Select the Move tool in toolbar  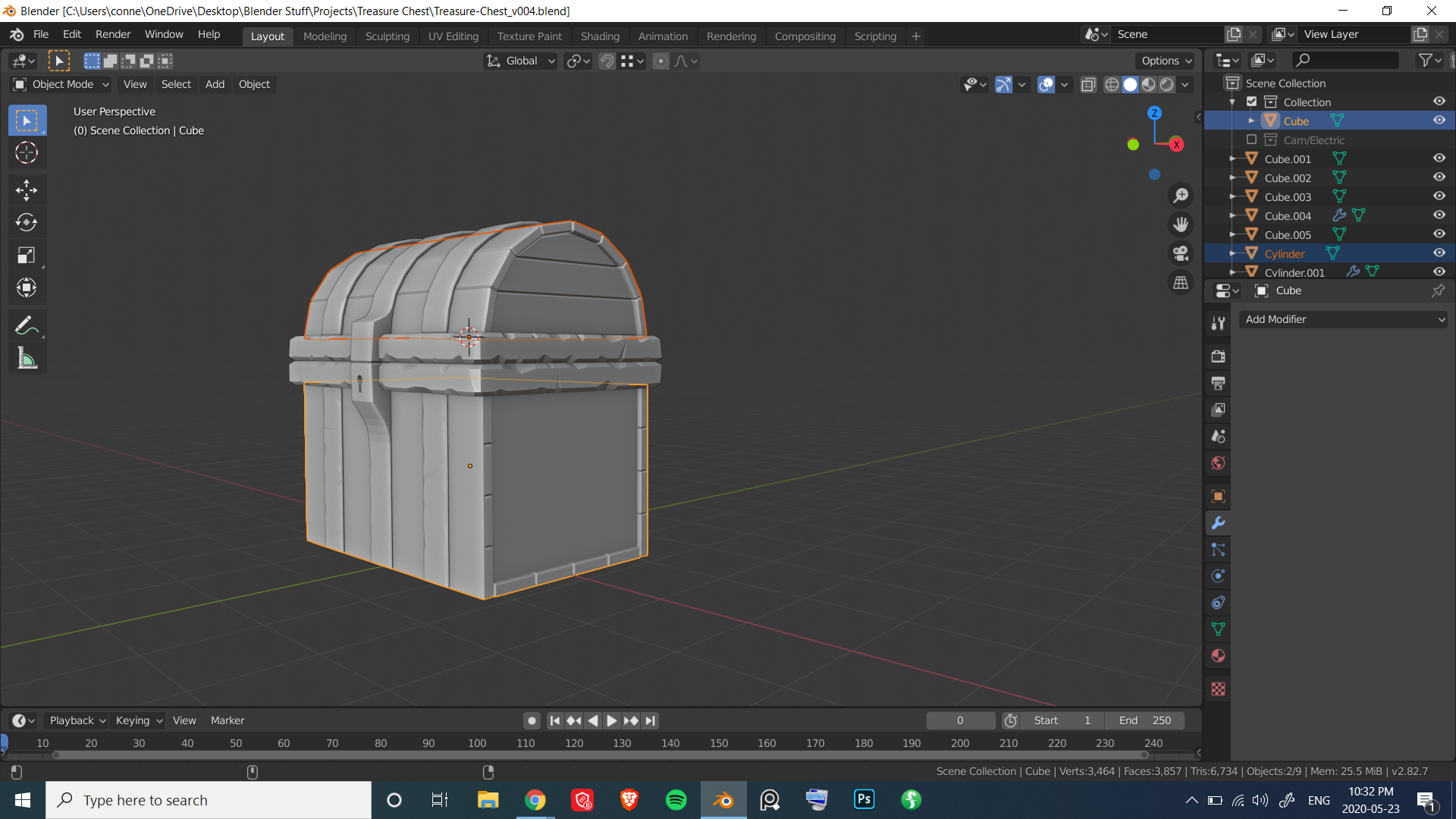click(x=27, y=190)
